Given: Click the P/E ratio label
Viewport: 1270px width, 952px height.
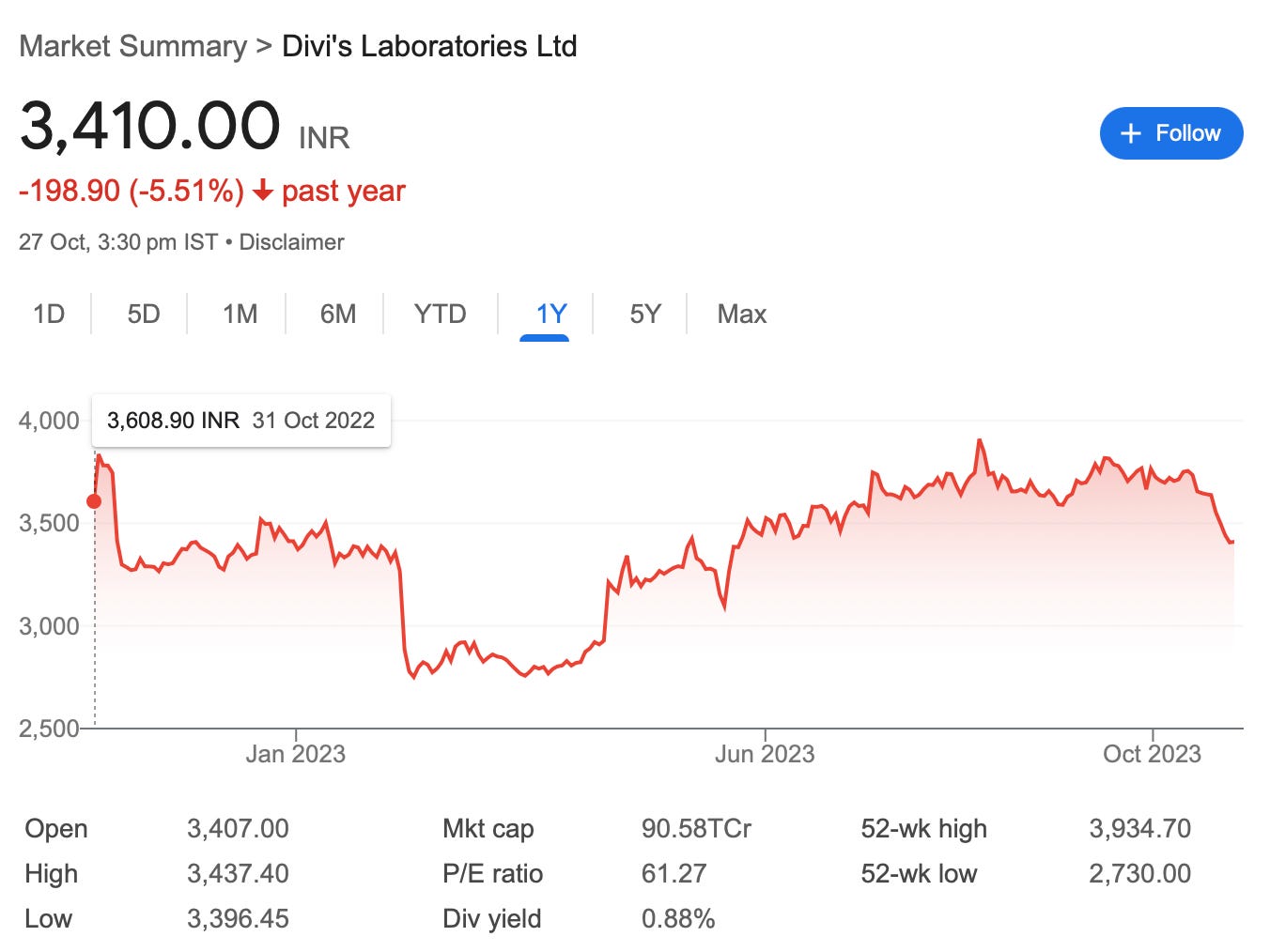Looking at the screenshot, I should pyautogui.click(x=492, y=873).
